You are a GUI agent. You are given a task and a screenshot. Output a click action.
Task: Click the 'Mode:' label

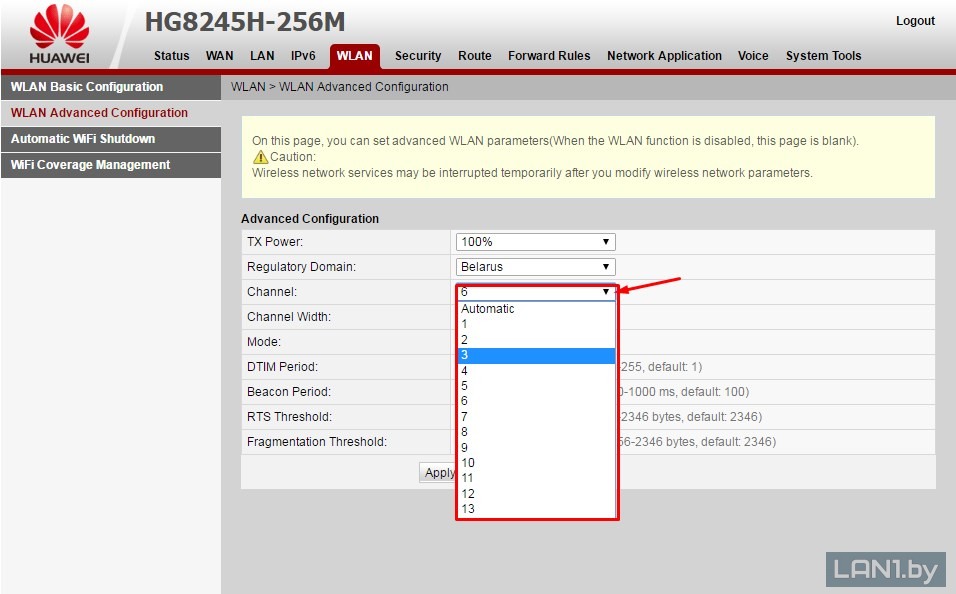click(264, 342)
